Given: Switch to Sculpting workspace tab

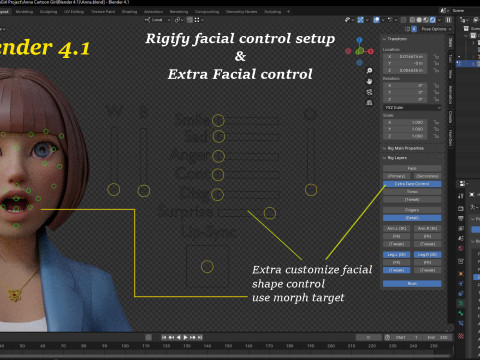Looking at the screenshot, I should [x=49, y=12].
